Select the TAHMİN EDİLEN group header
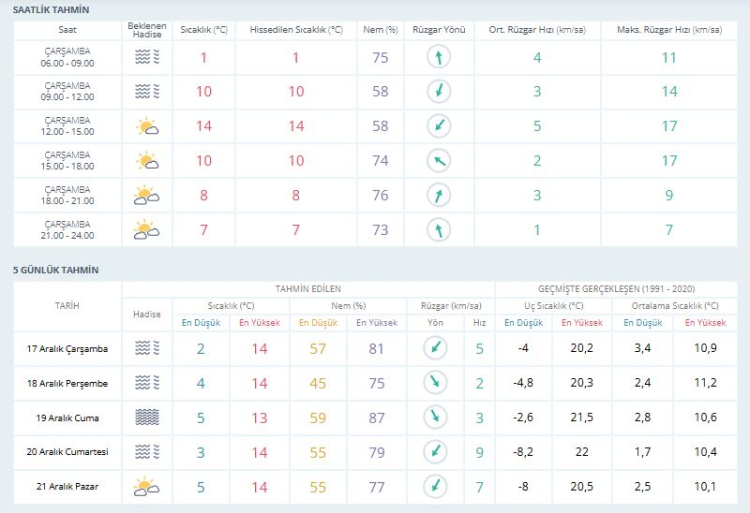Image resolution: width=750 pixels, height=513 pixels. pyautogui.click(x=308, y=288)
